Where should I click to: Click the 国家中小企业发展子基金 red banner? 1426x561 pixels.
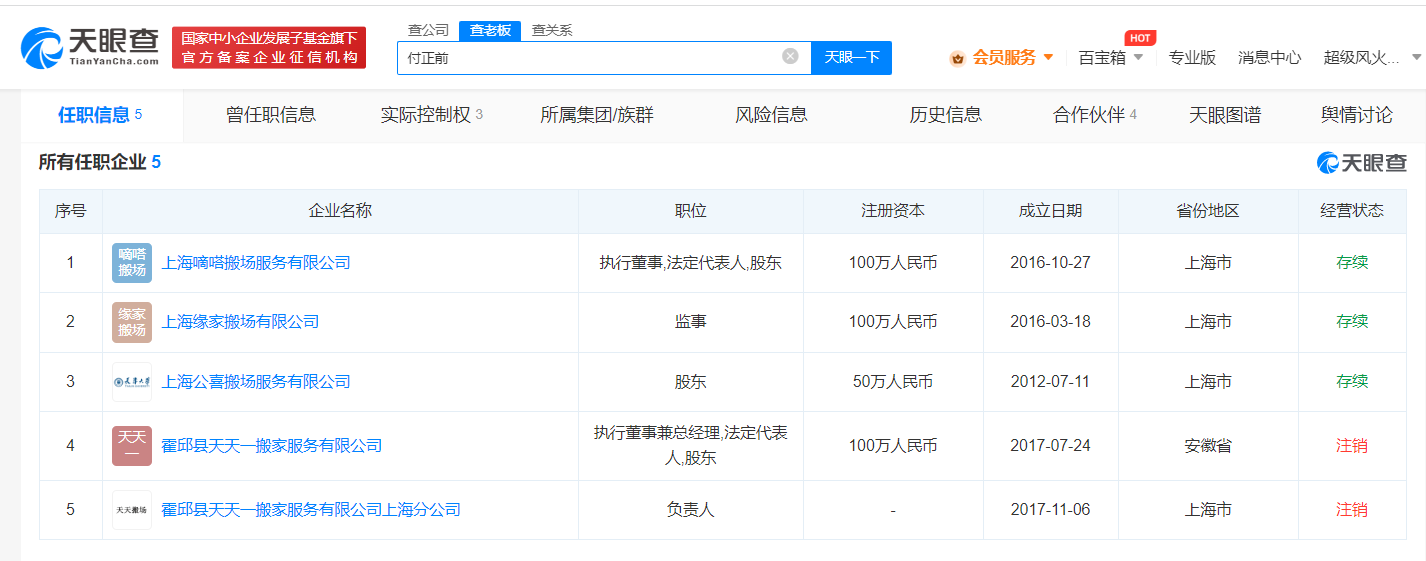(269, 48)
